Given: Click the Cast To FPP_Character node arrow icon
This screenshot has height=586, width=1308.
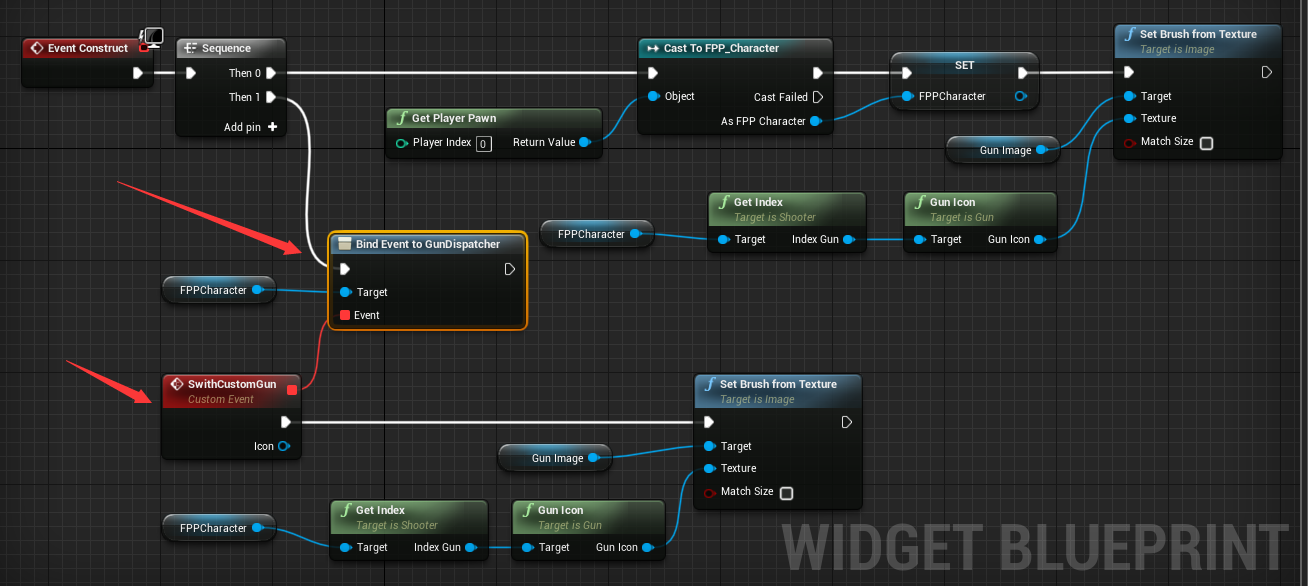Looking at the screenshot, I should (x=654, y=48).
